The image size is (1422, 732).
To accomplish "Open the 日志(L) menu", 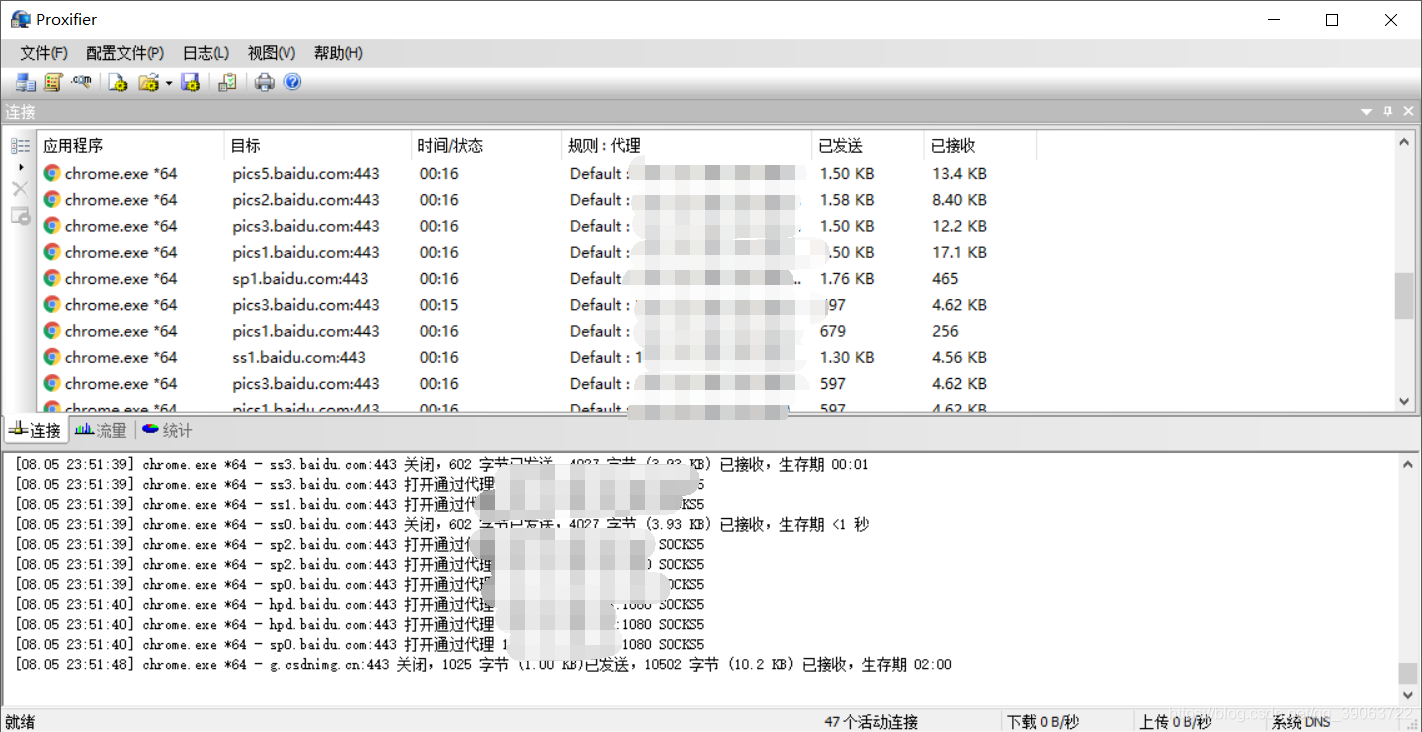I will tap(206, 53).
